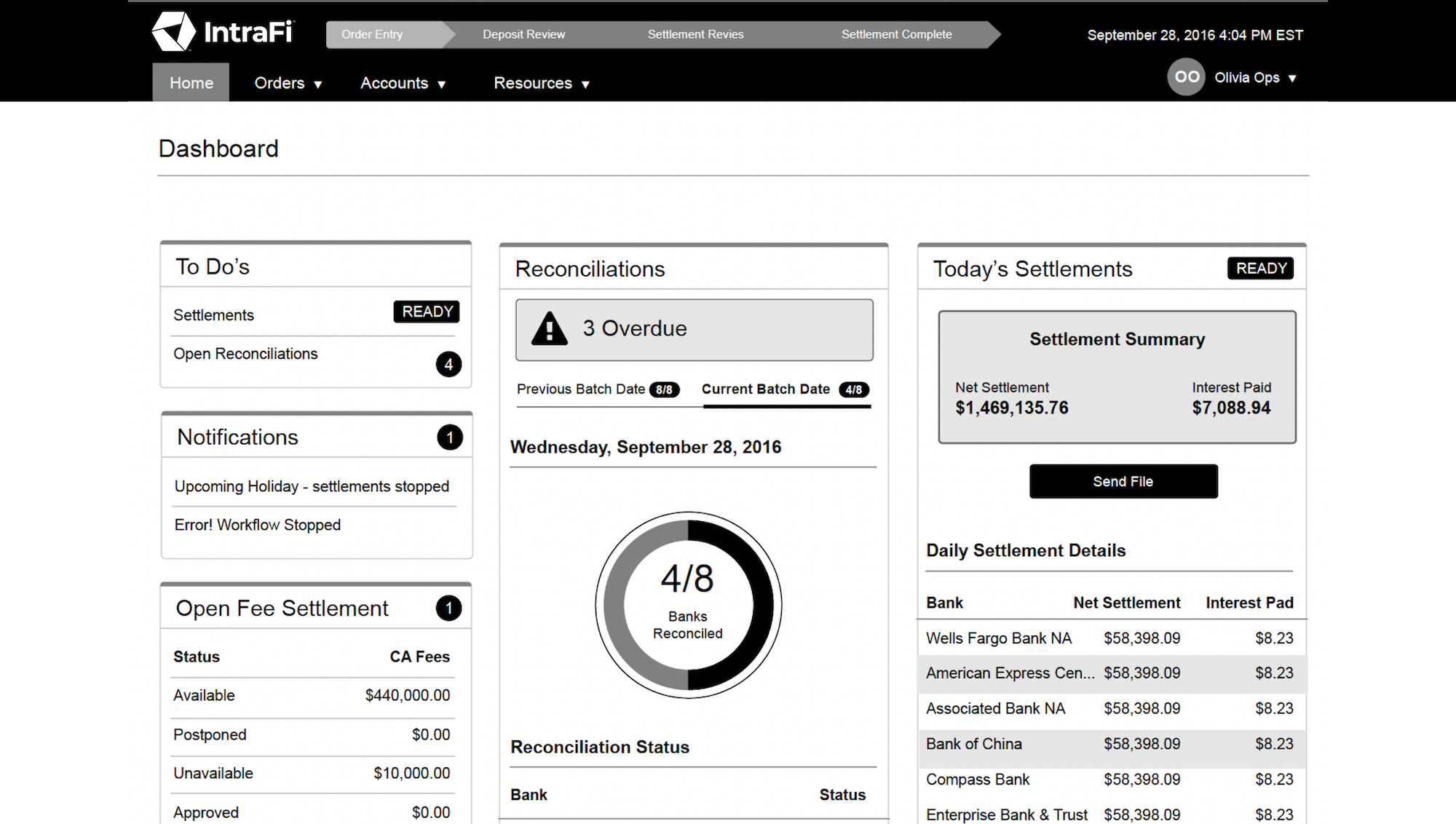Viewport: 1456px width, 824px height.
Task: Select the Bank of China settlement row
Action: [1112, 744]
